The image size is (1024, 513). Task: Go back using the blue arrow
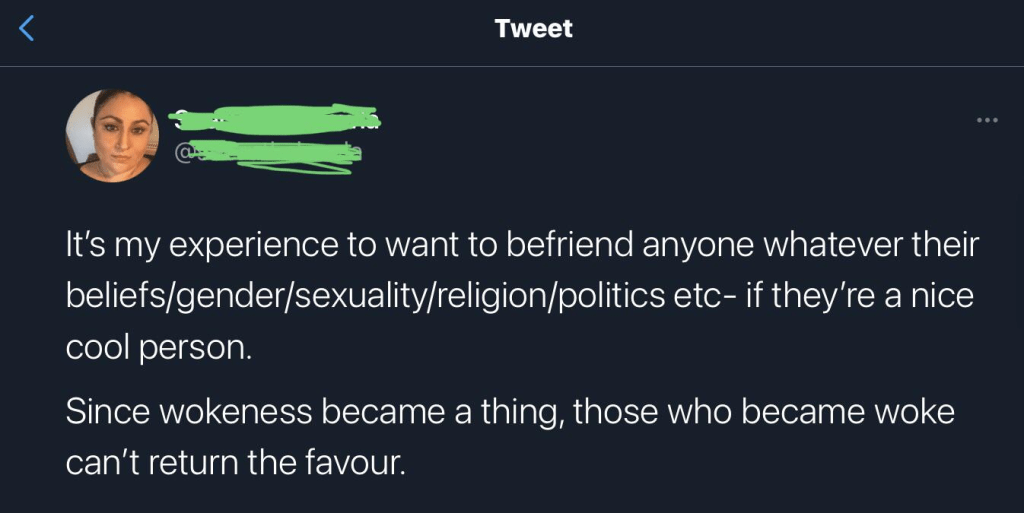tap(27, 29)
